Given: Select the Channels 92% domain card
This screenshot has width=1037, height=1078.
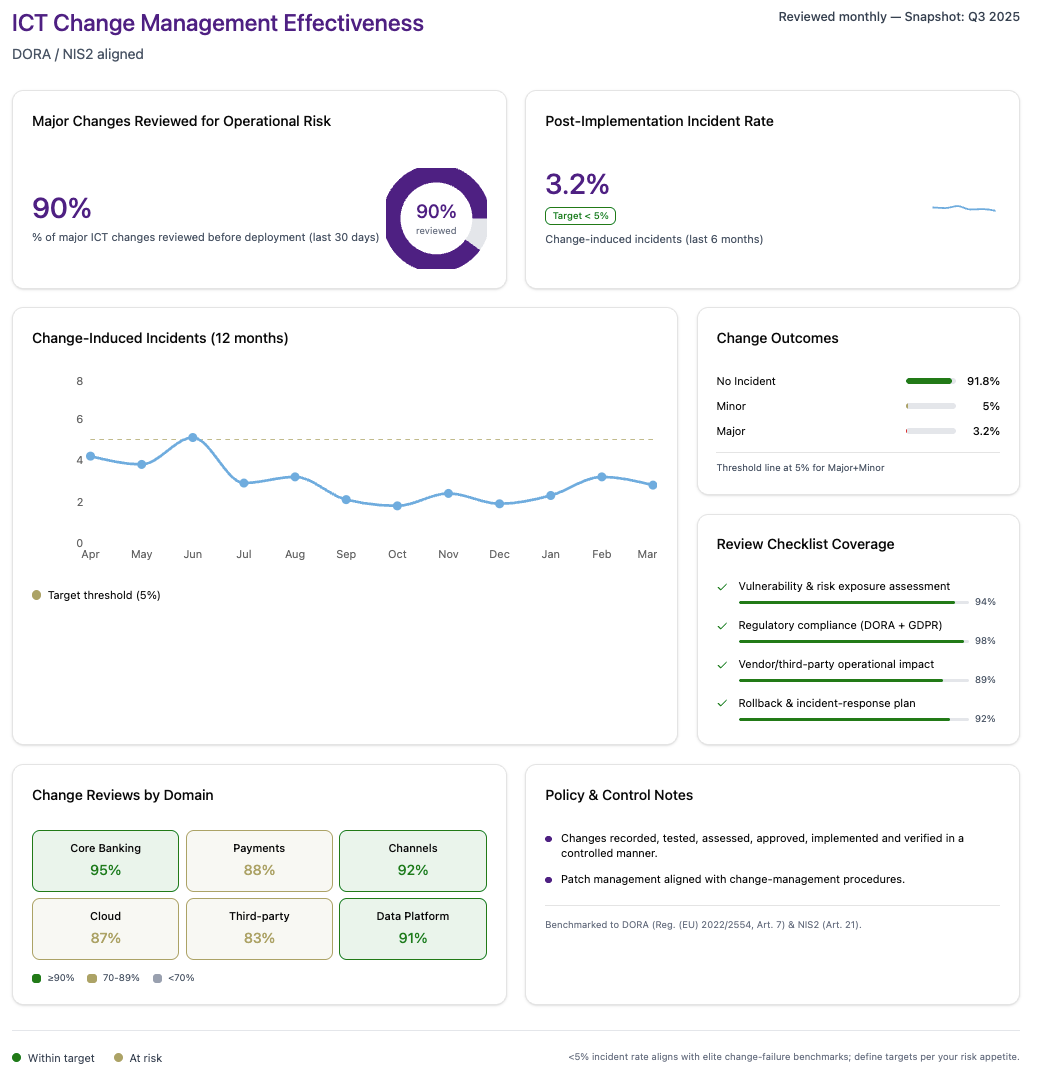Looking at the screenshot, I should pos(413,861).
